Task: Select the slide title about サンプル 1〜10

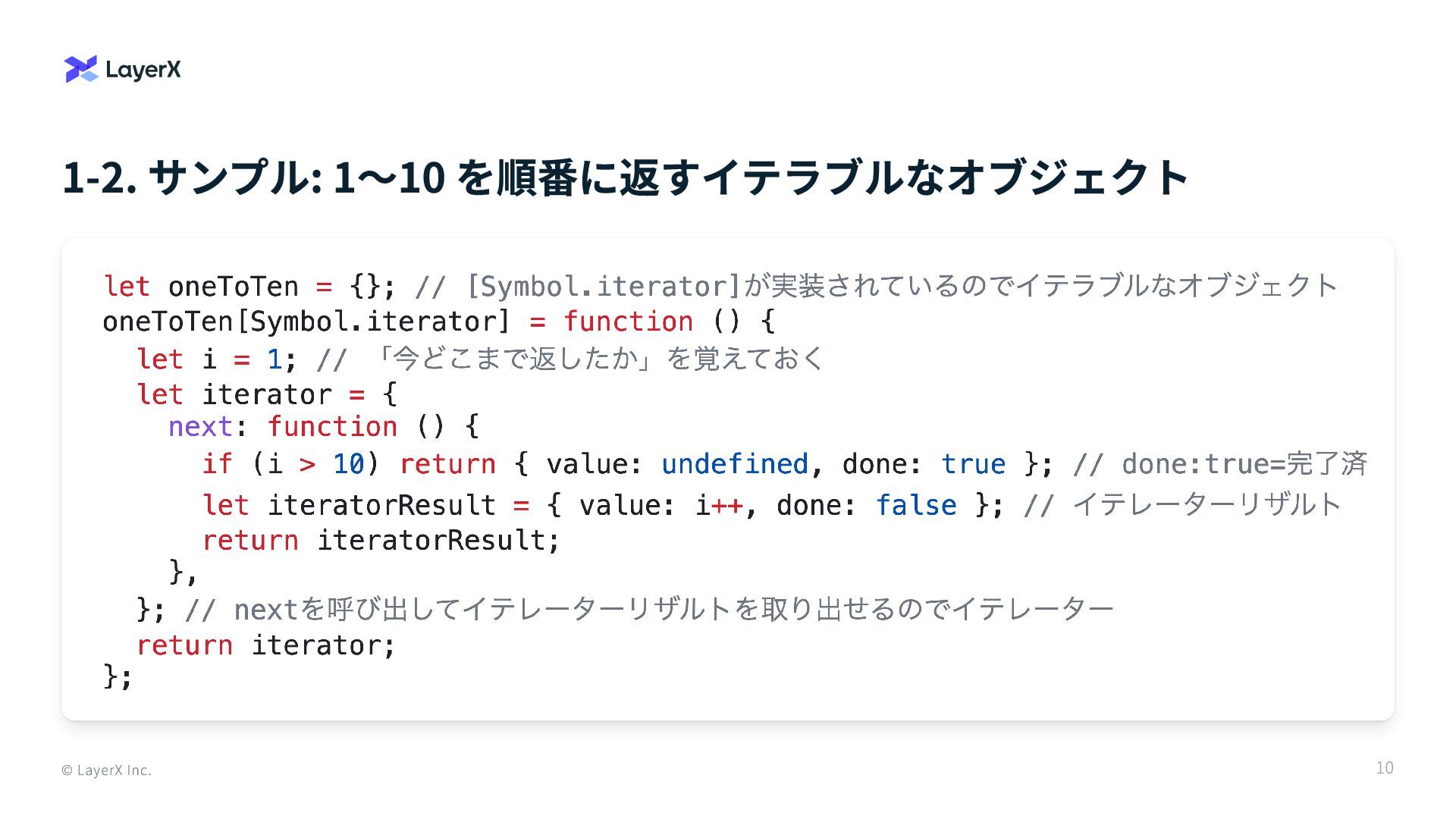Action: click(x=625, y=177)
